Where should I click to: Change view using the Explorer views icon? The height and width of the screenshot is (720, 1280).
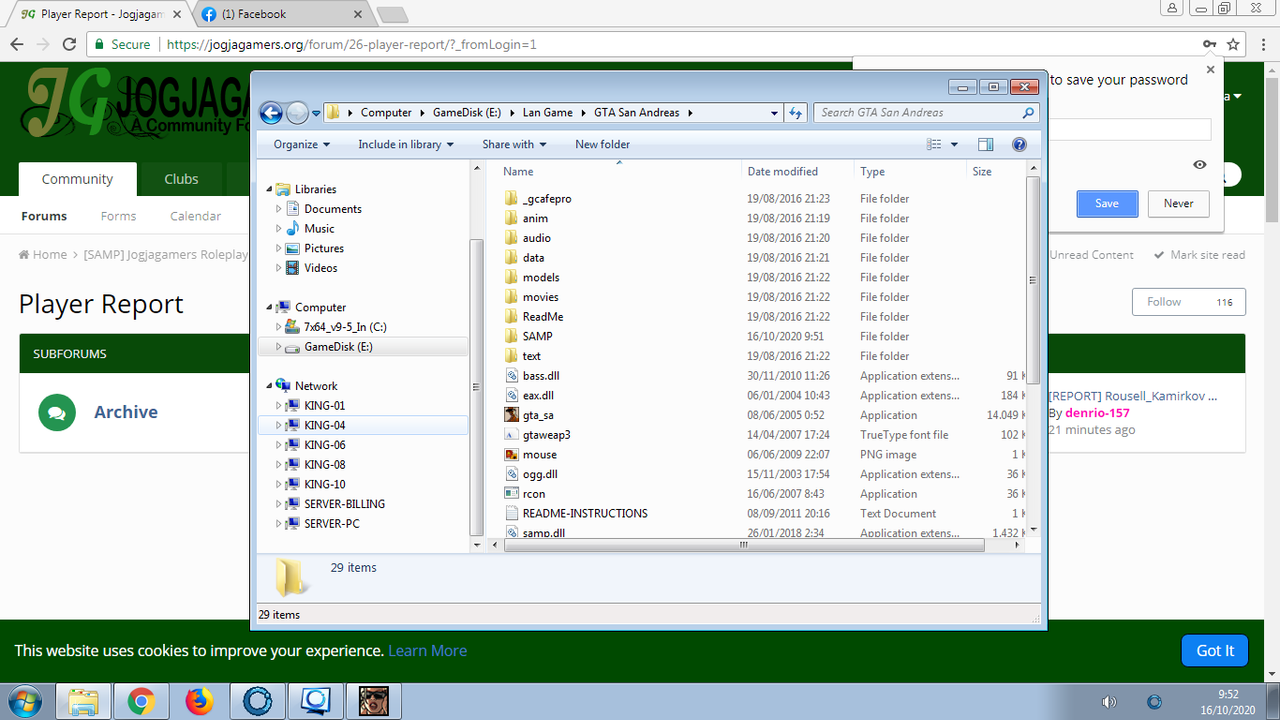click(935, 145)
